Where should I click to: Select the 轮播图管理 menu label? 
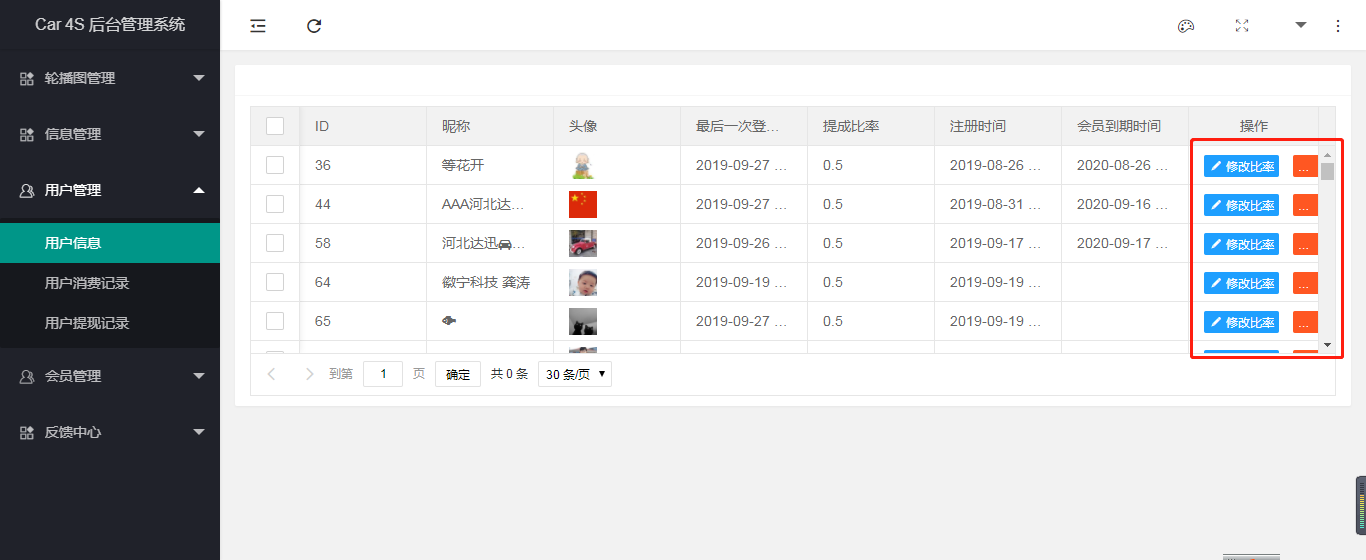[x=80, y=78]
